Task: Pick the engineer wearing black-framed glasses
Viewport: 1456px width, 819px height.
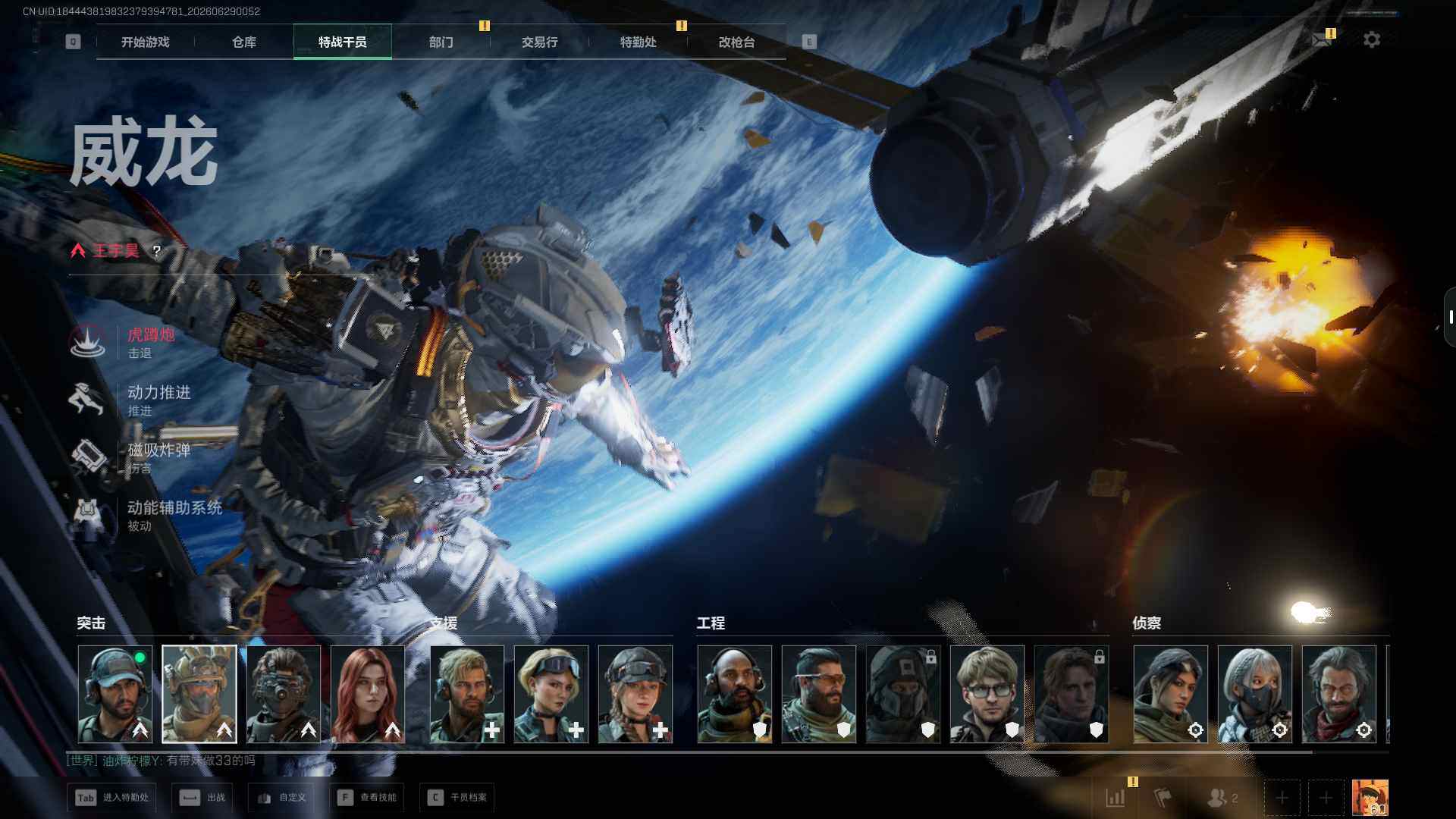Action: click(987, 694)
